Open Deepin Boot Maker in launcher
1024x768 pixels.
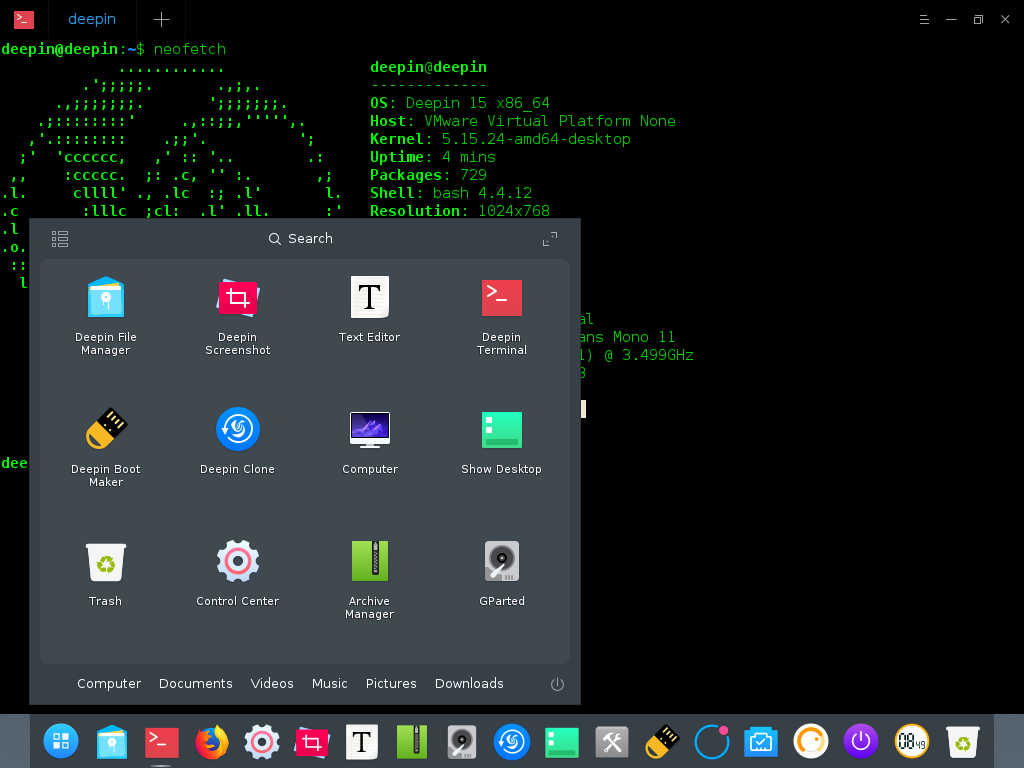tap(106, 448)
